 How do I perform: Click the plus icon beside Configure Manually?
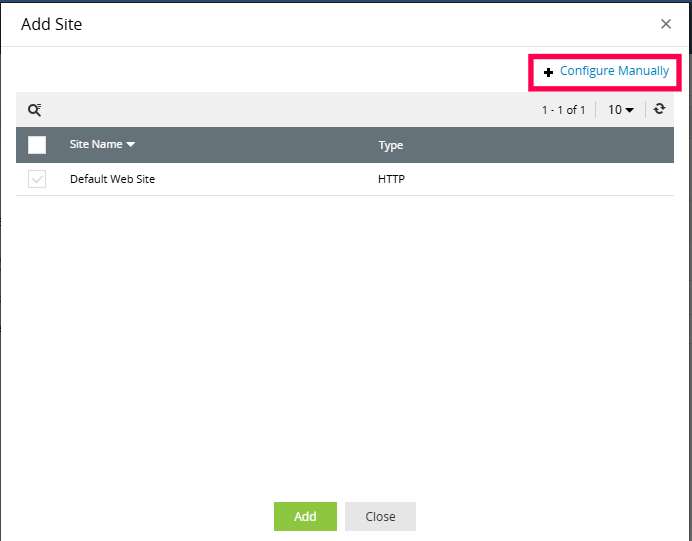click(548, 72)
